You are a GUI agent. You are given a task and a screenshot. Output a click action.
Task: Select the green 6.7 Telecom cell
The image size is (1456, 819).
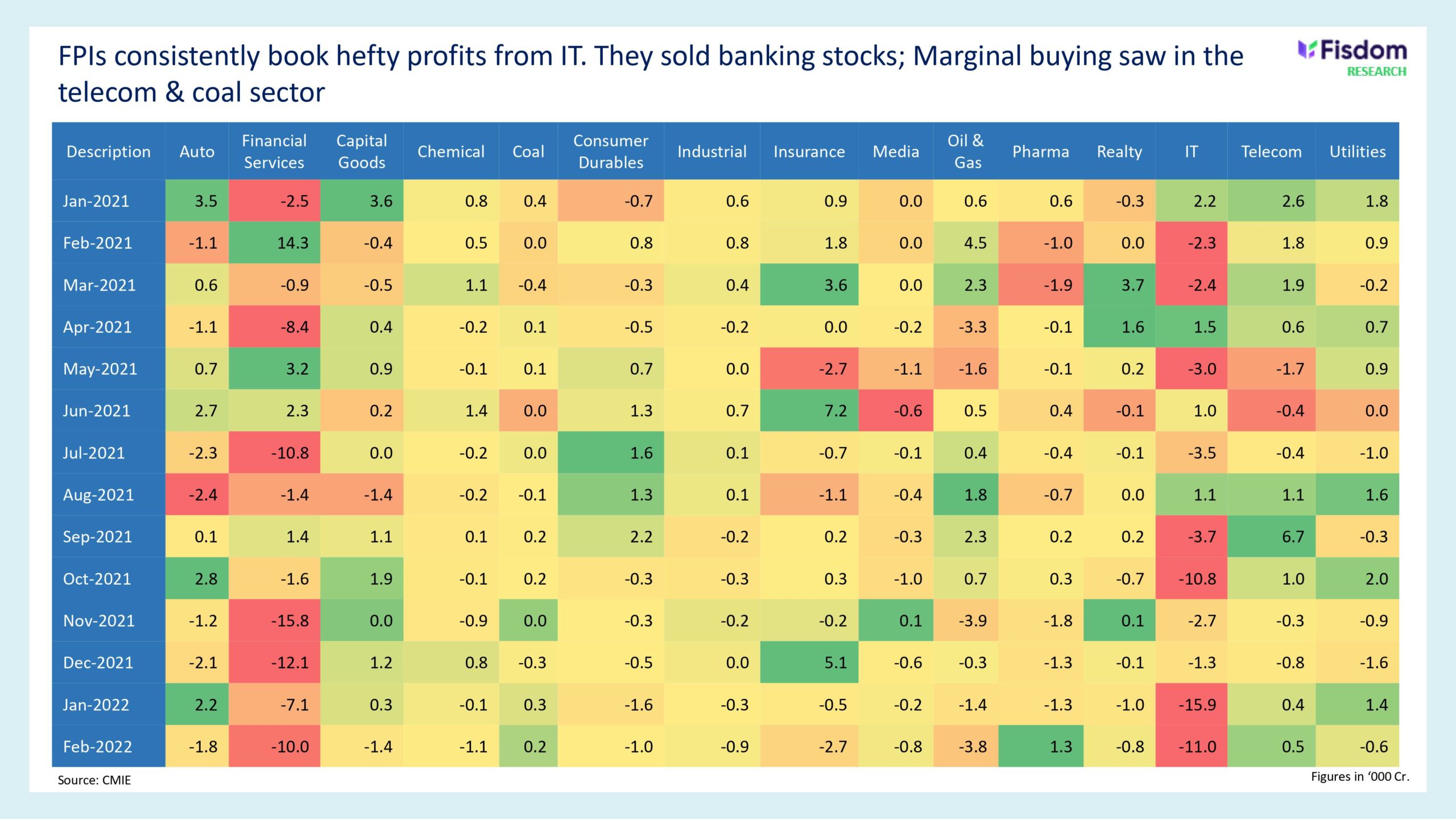pos(1272,536)
